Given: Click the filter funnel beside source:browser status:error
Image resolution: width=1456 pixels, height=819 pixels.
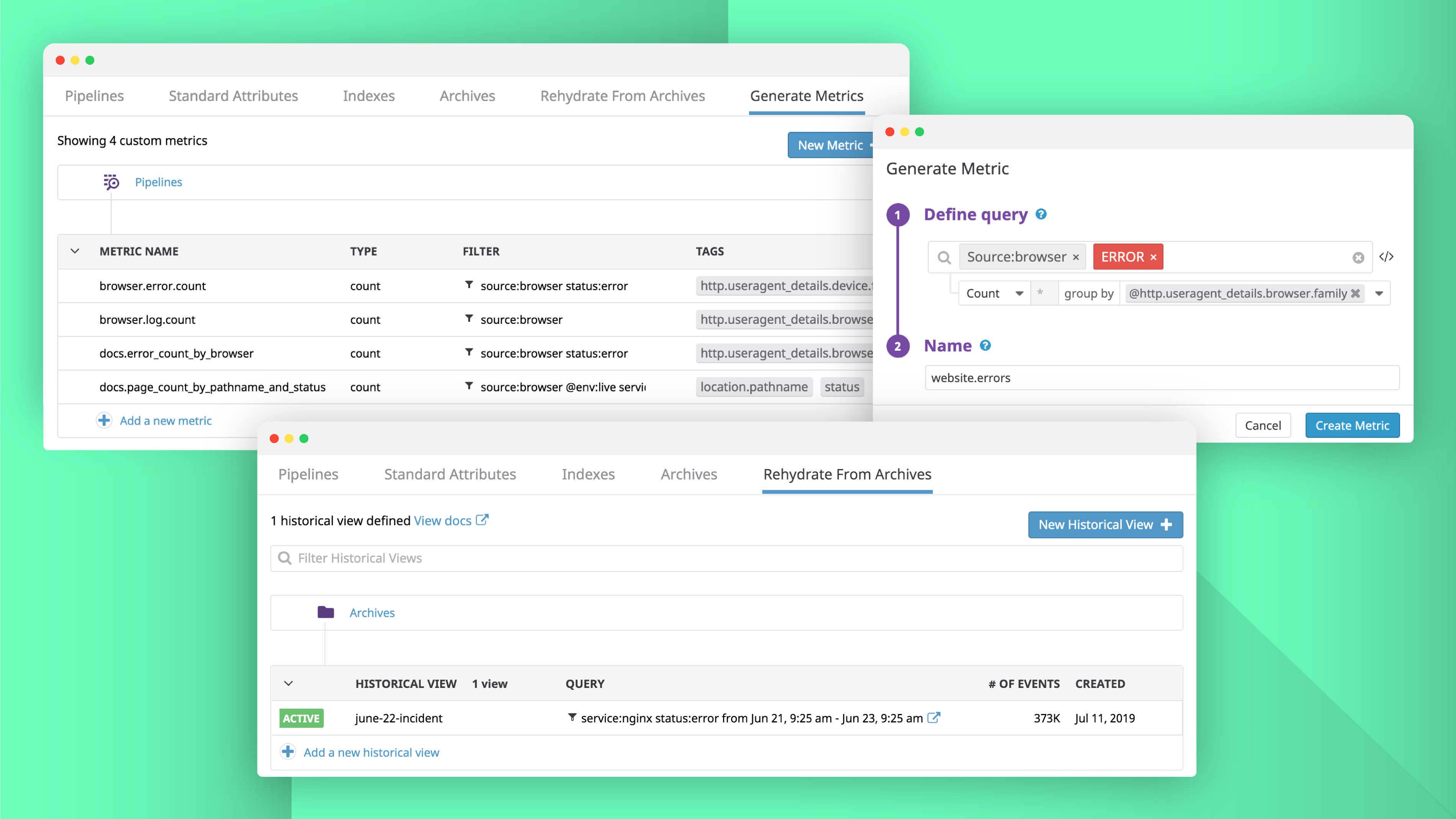Looking at the screenshot, I should pyautogui.click(x=469, y=286).
